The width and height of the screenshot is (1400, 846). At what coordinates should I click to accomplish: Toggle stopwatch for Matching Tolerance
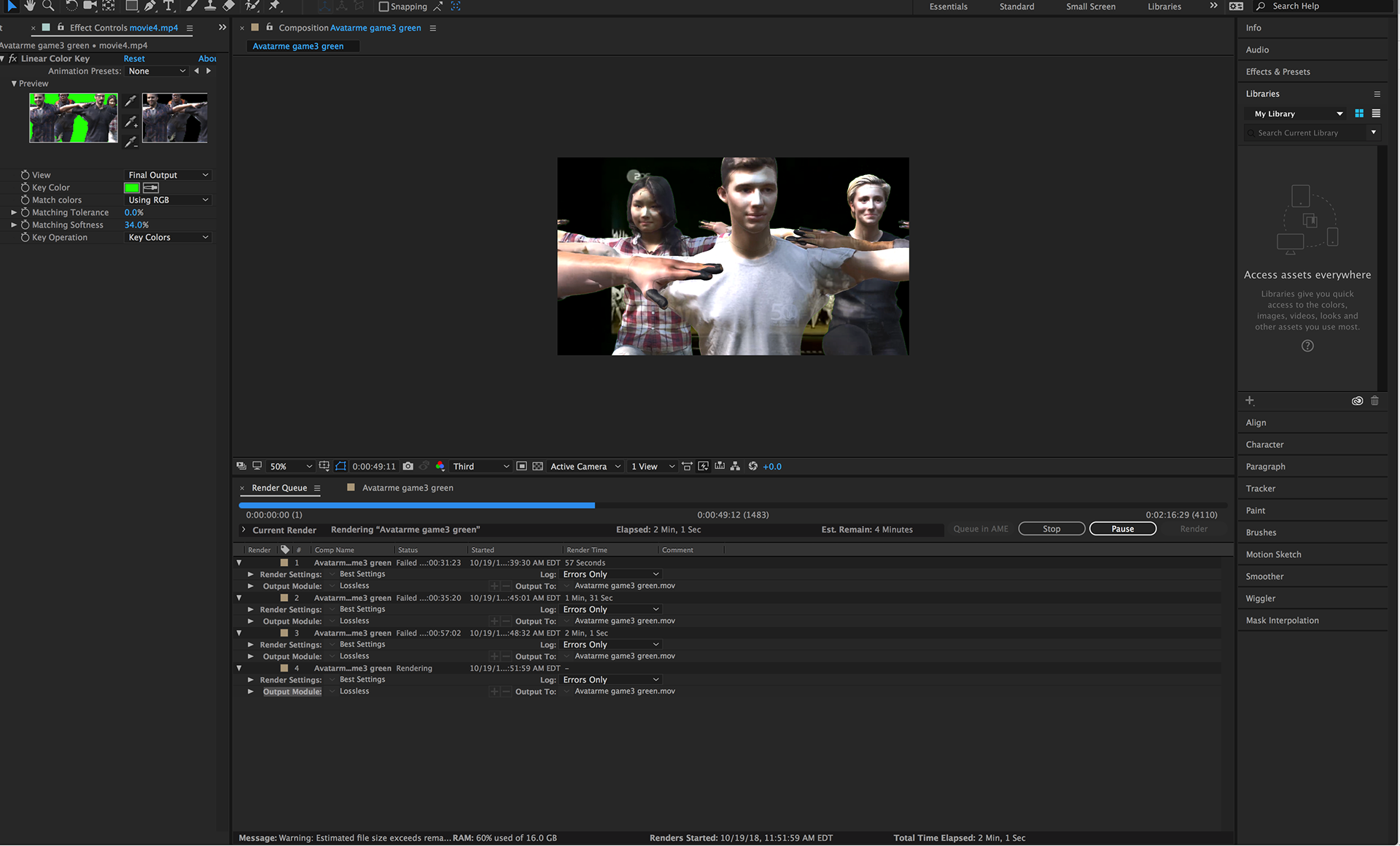(x=25, y=212)
